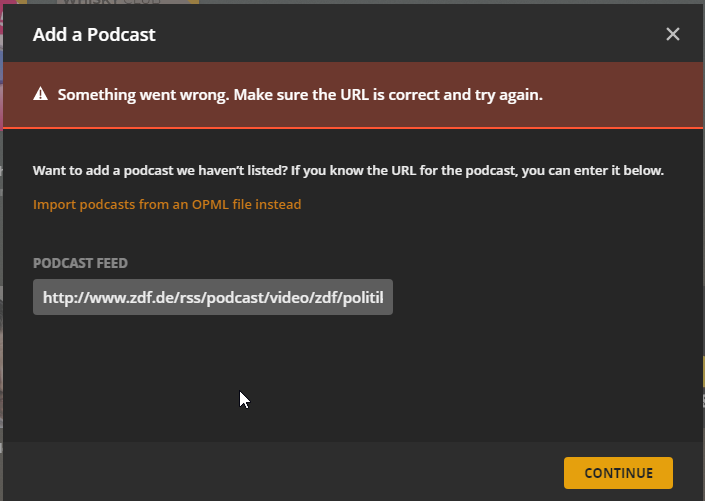Image resolution: width=705 pixels, height=501 pixels.
Task: Click the "PODCAST FEED" field label
Action: click(80, 263)
